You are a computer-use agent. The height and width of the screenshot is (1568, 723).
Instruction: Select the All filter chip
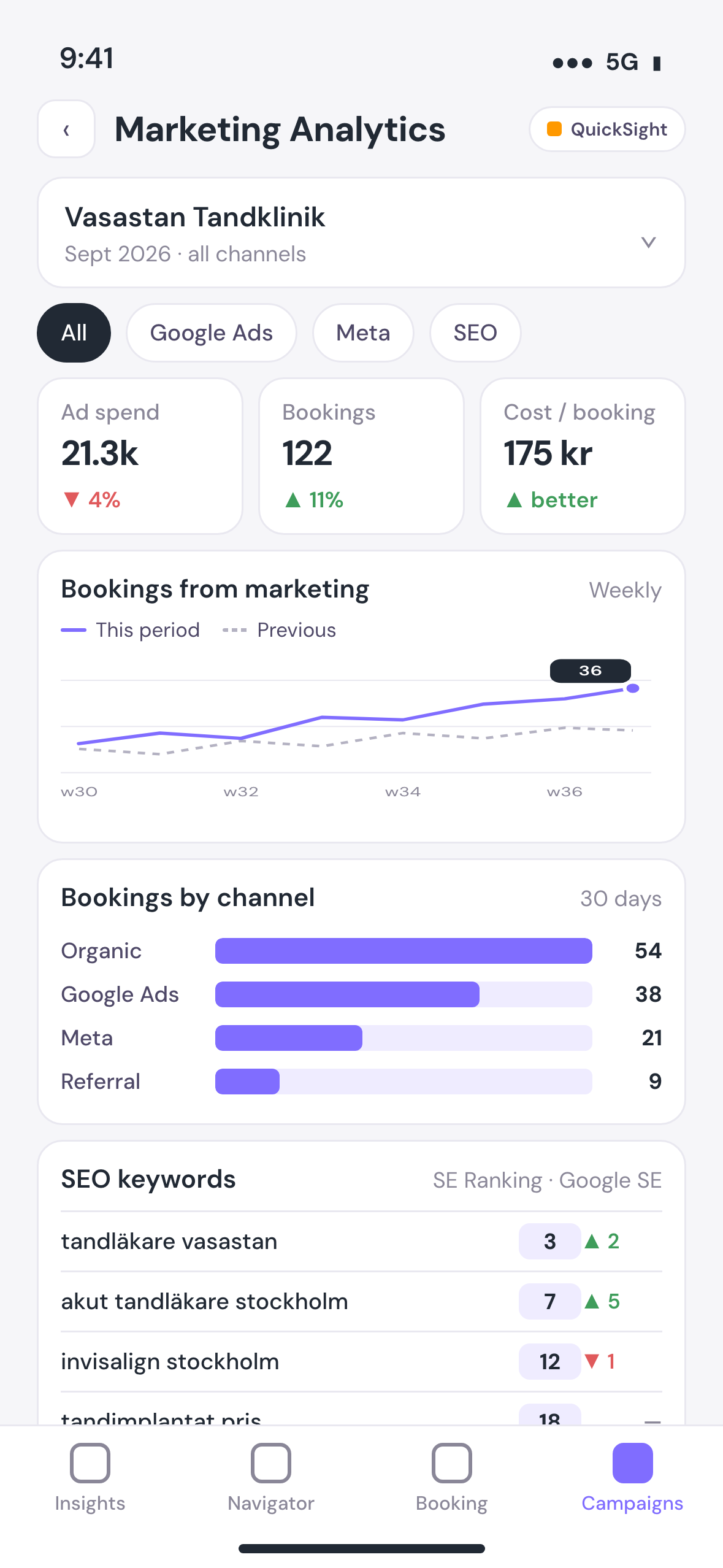point(74,332)
